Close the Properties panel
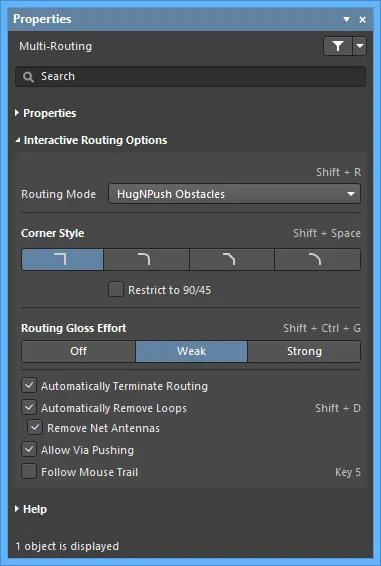Screen dimensions: 381x566 point(363,19)
